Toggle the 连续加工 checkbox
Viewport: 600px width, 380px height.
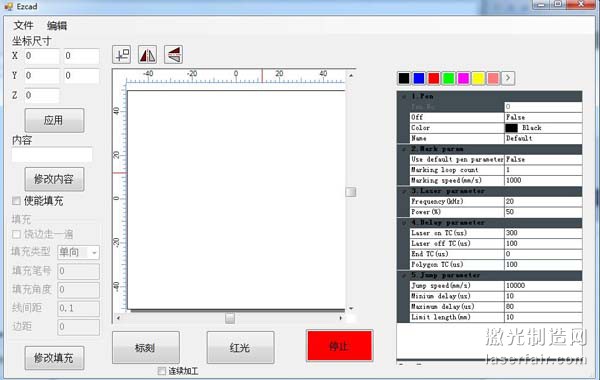point(162,371)
